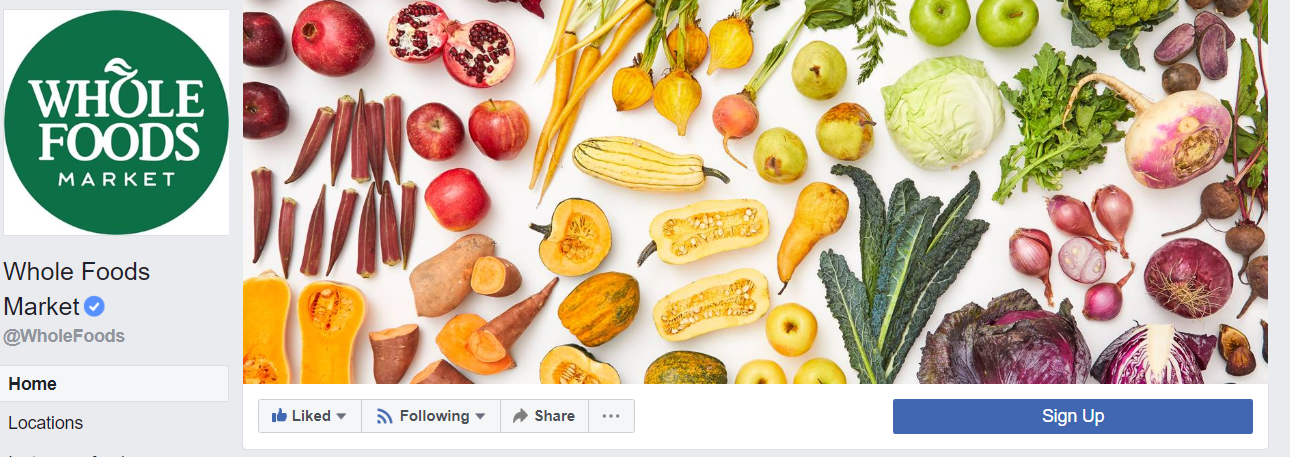
Task: Open the @WholeFoods username link
Action: (64, 336)
